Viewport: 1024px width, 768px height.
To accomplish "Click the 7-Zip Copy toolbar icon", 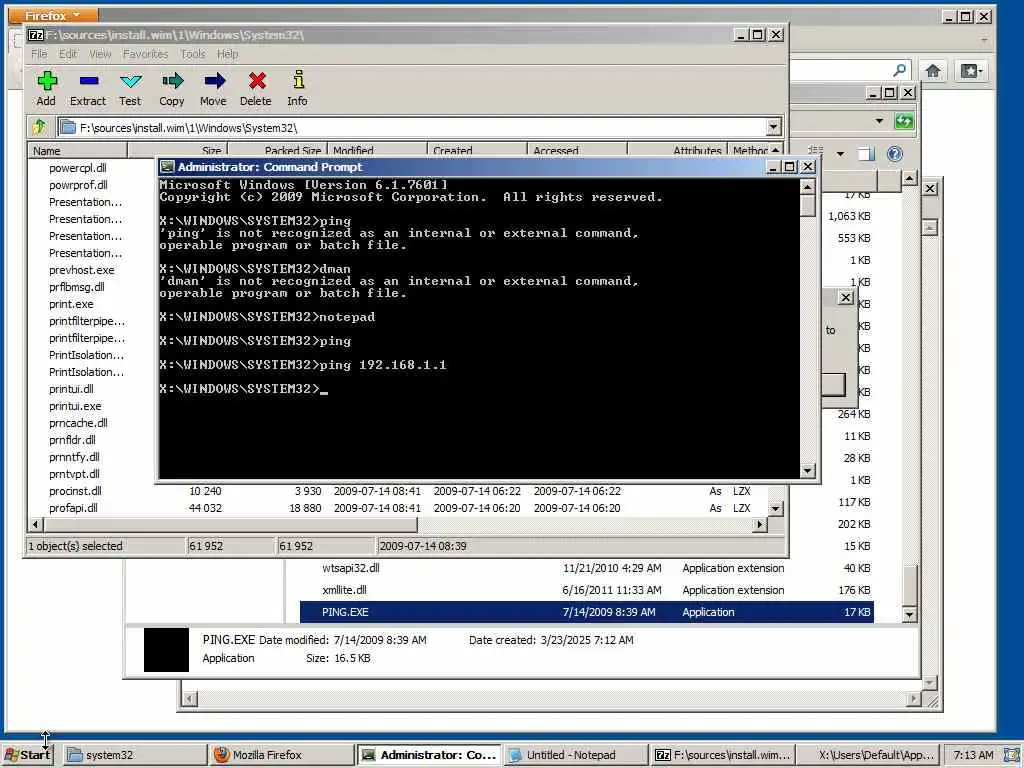I will [x=172, y=81].
